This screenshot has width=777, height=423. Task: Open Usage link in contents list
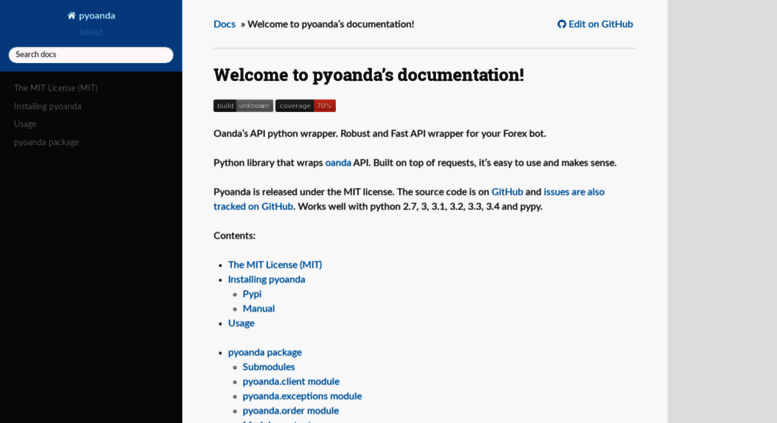pyautogui.click(x=241, y=323)
